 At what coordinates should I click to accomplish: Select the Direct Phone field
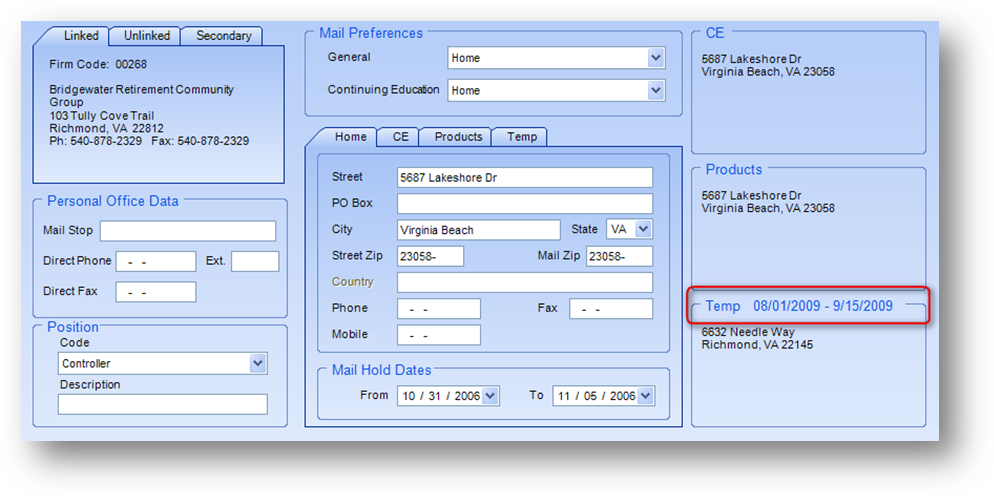(x=155, y=262)
